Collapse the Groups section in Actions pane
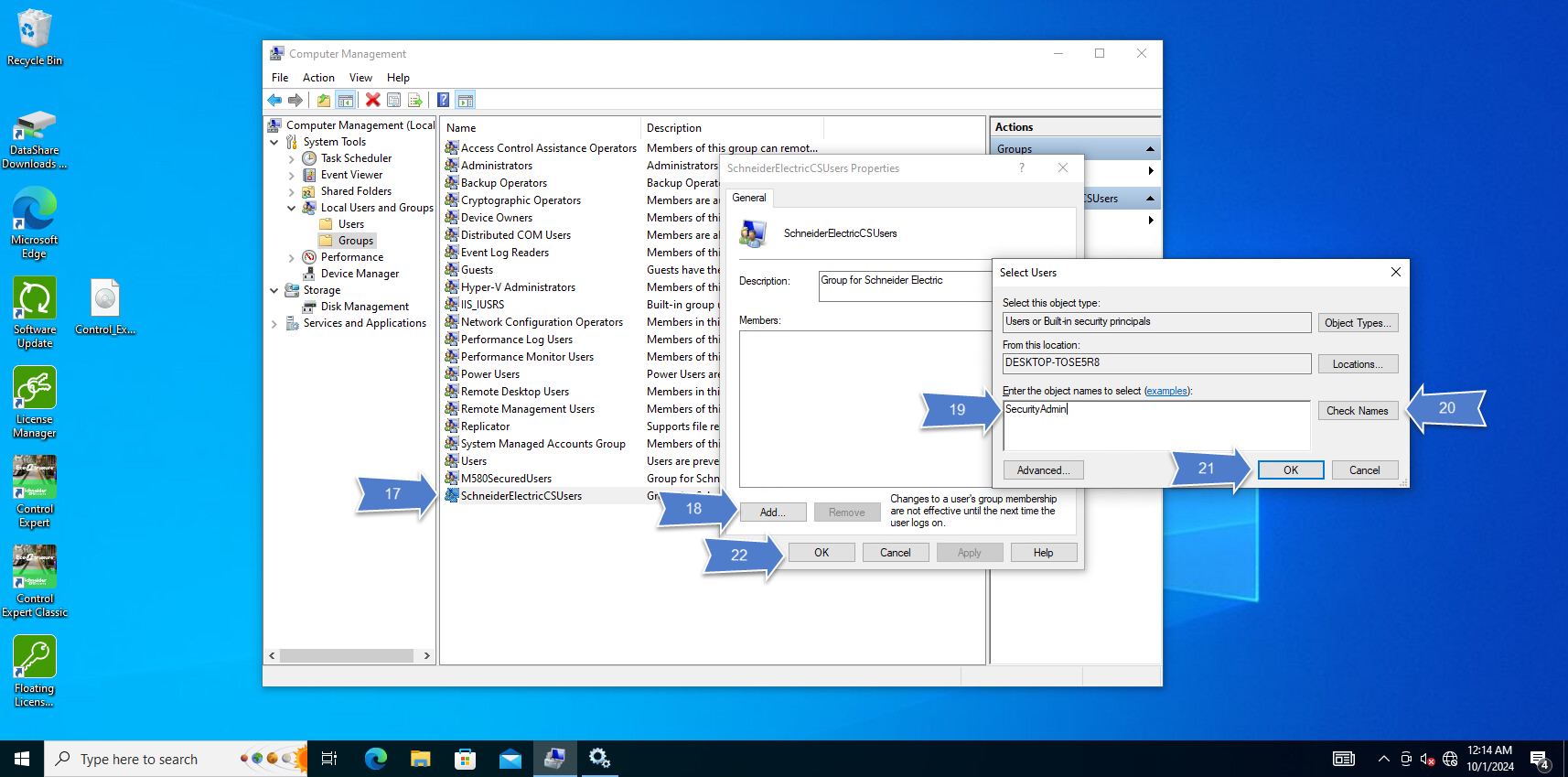This screenshot has height=777, width=1568. click(1150, 148)
